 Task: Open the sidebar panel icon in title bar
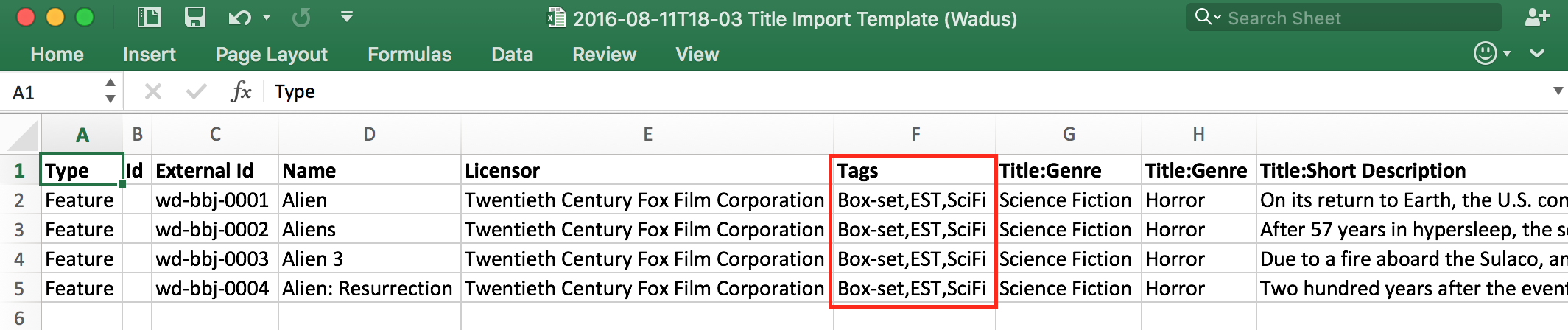(x=150, y=18)
